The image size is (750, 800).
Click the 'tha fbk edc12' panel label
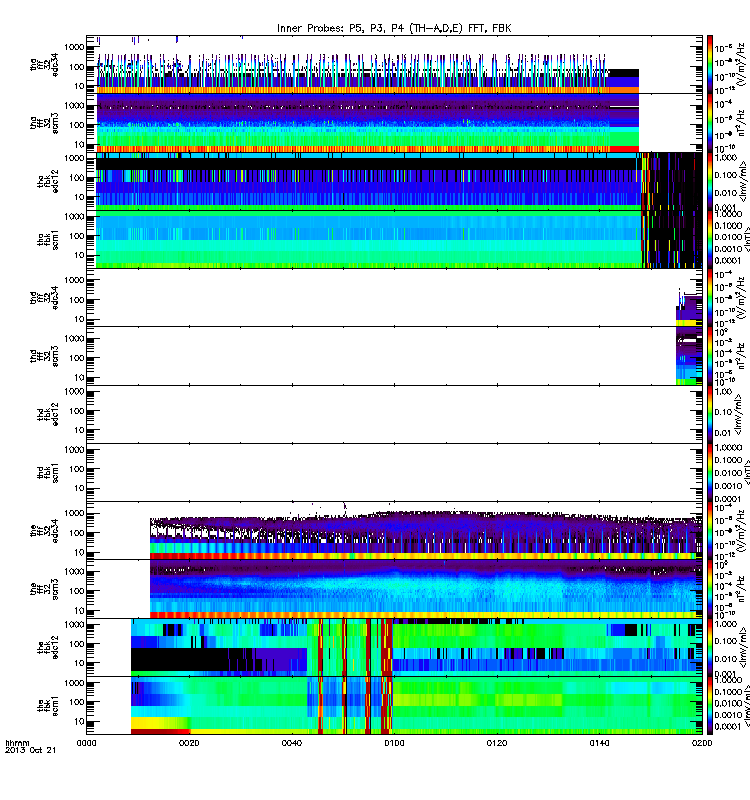(x=48, y=181)
